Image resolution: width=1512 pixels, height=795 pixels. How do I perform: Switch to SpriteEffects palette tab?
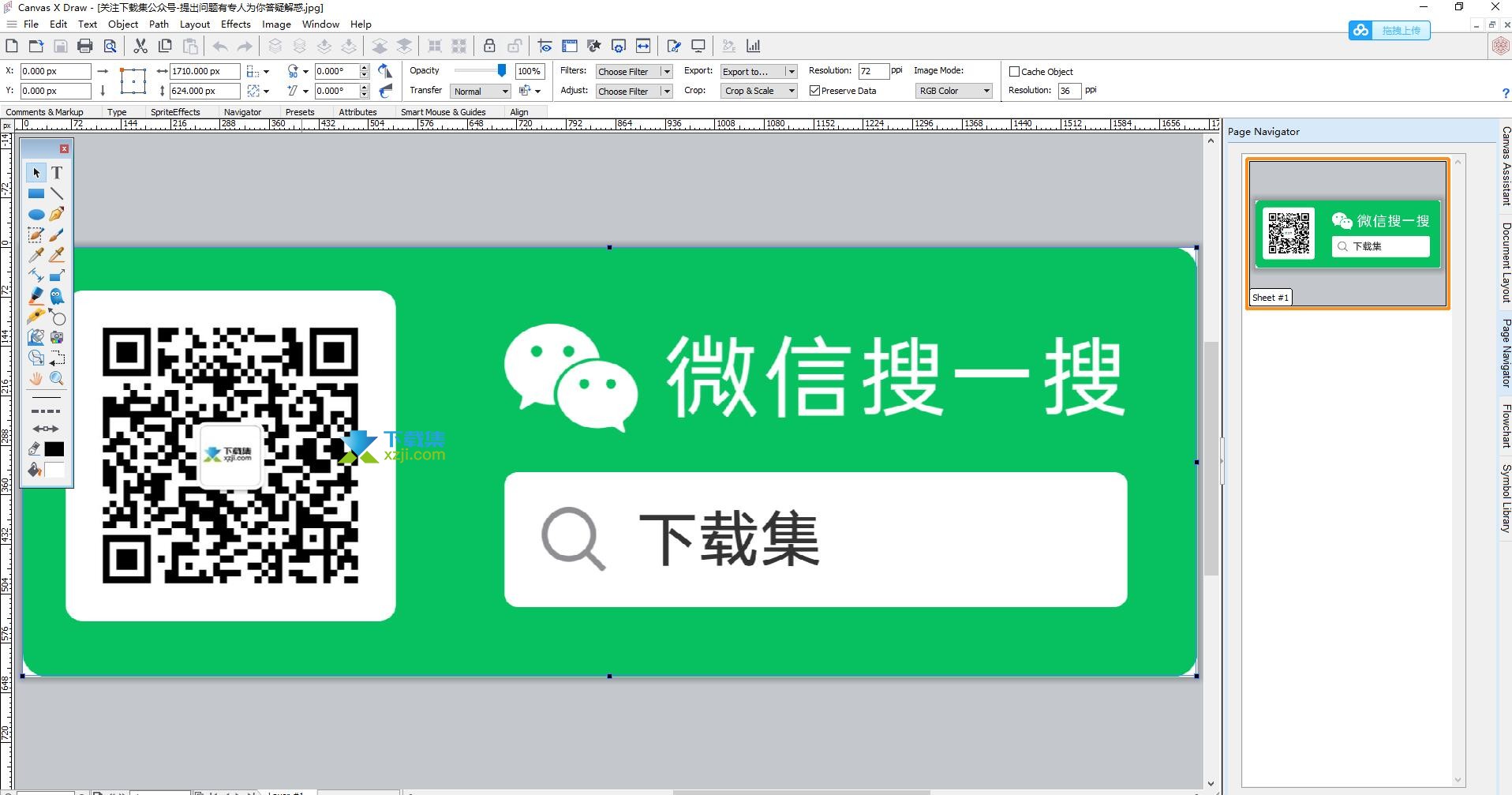point(175,112)
